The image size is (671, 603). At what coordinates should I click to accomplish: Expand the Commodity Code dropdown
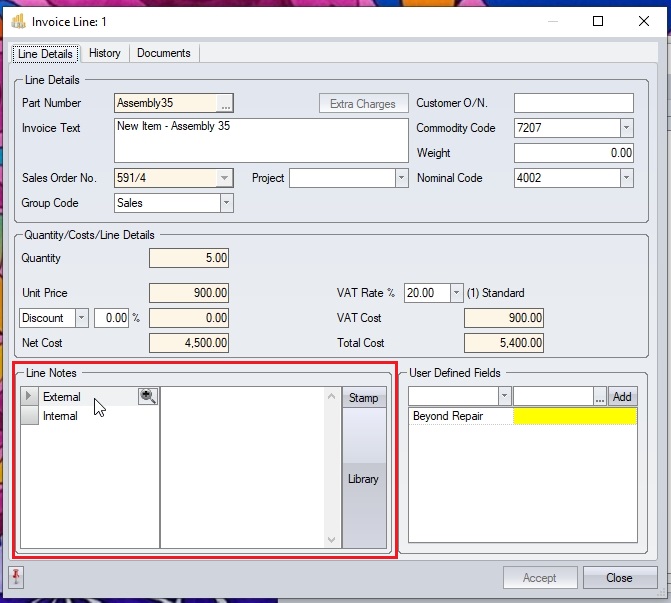(626, 128)
